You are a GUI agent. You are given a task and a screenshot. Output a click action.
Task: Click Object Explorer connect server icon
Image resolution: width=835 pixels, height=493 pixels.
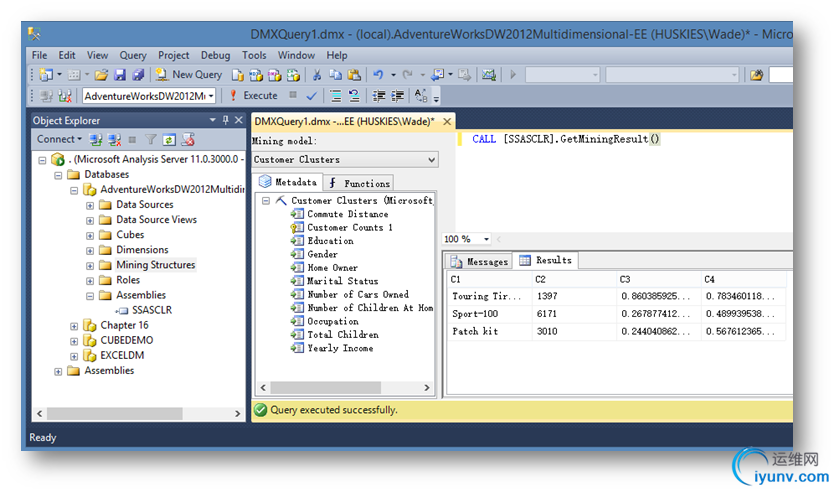96,139
